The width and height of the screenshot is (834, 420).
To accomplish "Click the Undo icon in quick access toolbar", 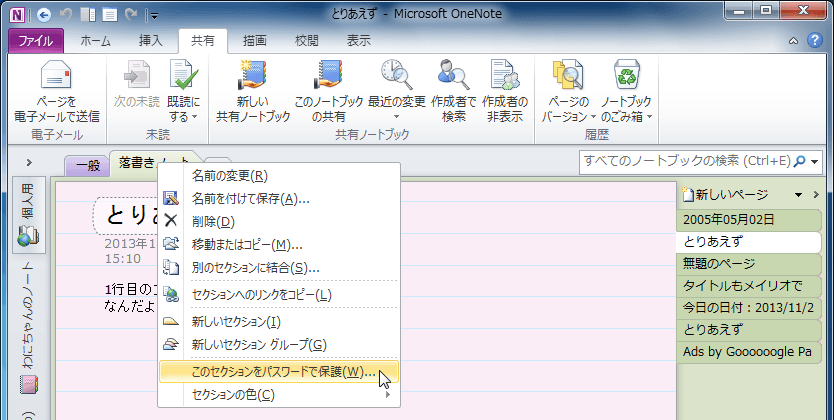I will point(66,14).
